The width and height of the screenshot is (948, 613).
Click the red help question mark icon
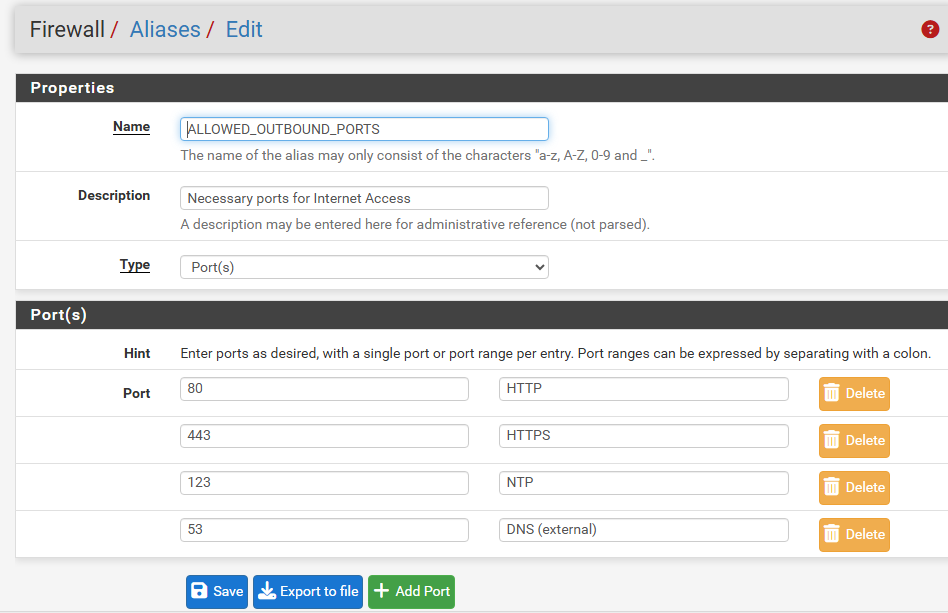click(x=930, y=30)
